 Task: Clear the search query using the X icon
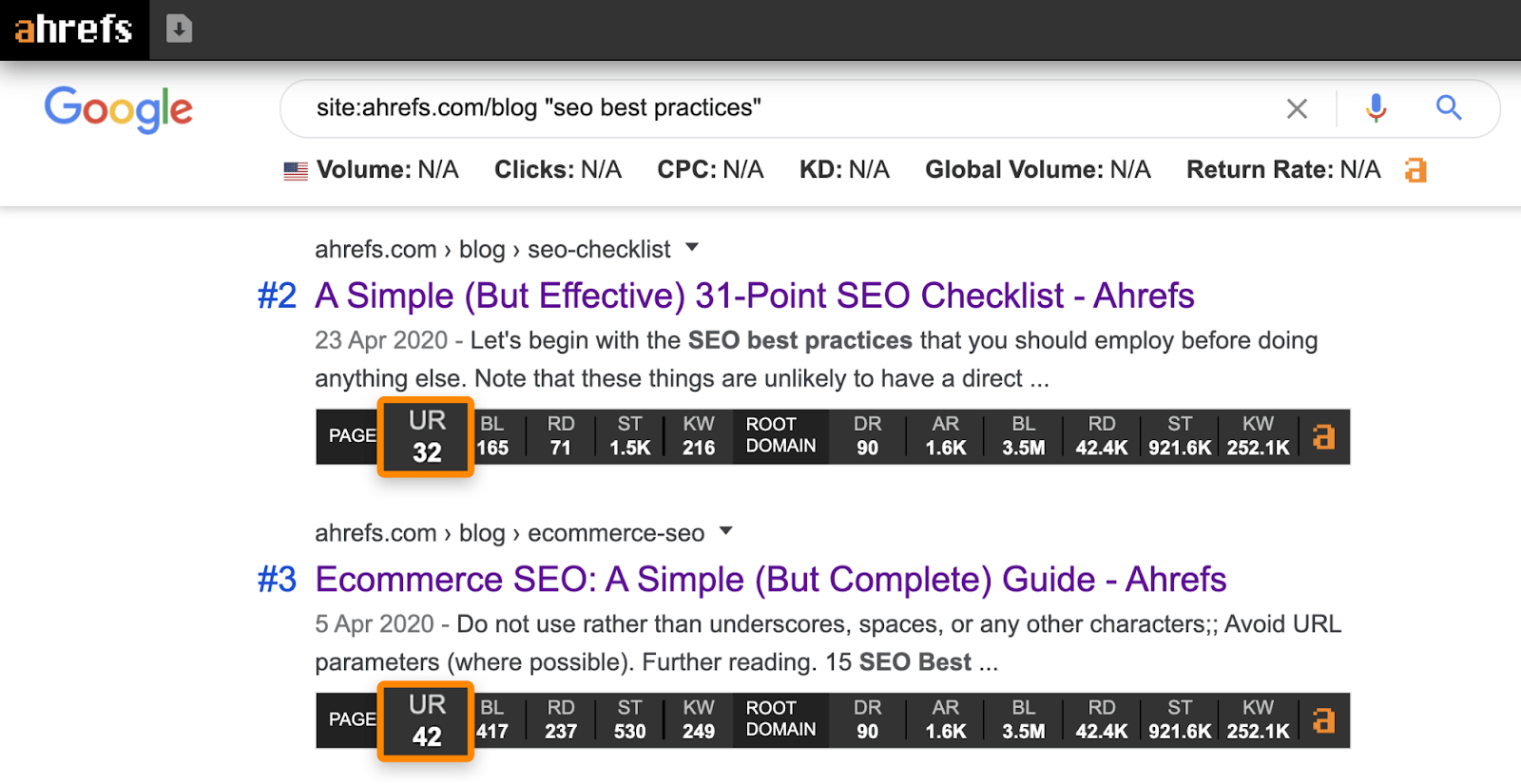click(x=1296, y=107)
